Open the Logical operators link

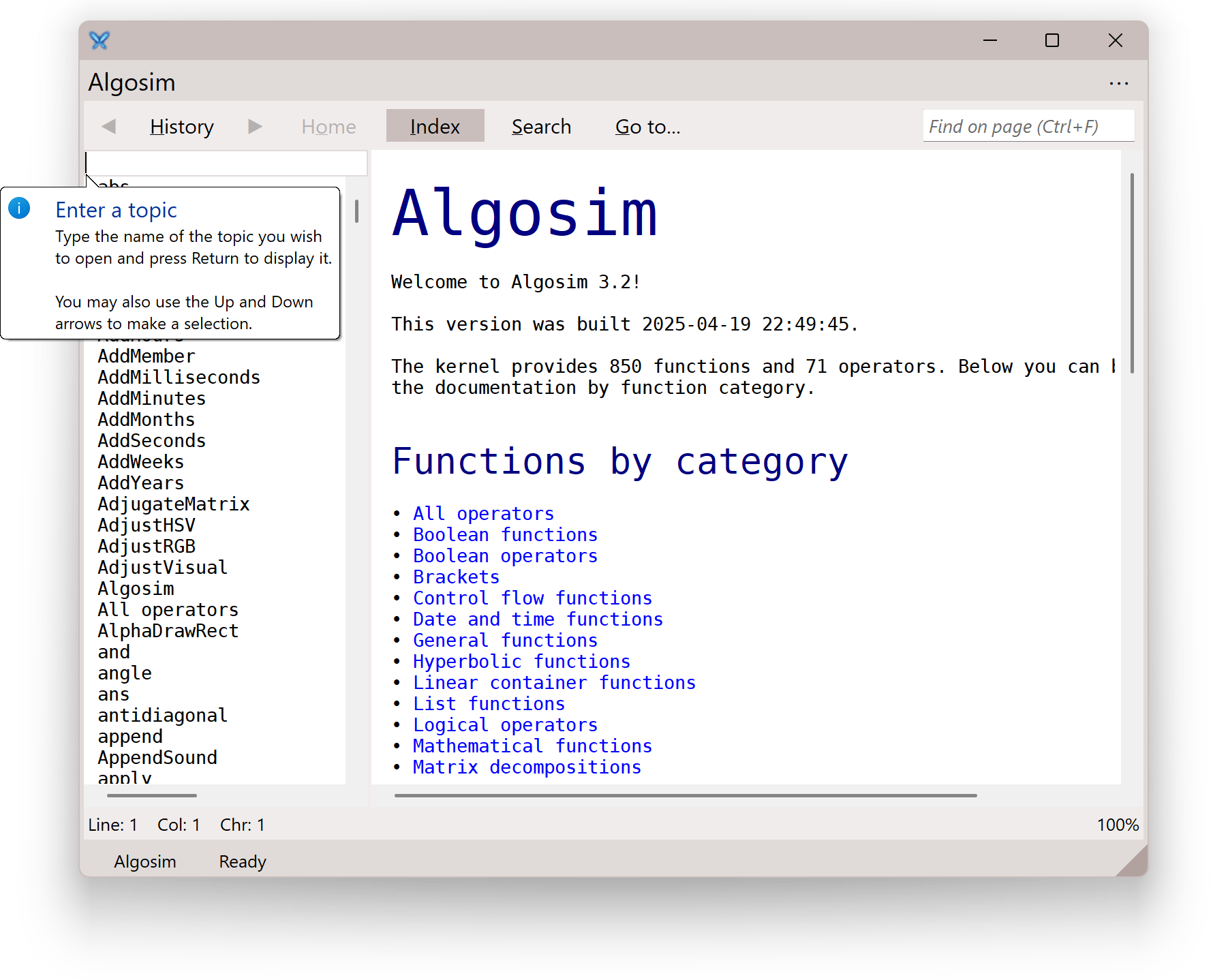[505, 724]
